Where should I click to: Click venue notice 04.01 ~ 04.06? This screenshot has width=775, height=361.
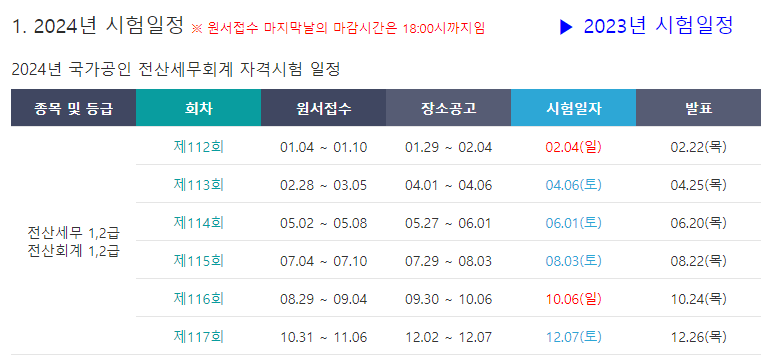click(449, 185)
